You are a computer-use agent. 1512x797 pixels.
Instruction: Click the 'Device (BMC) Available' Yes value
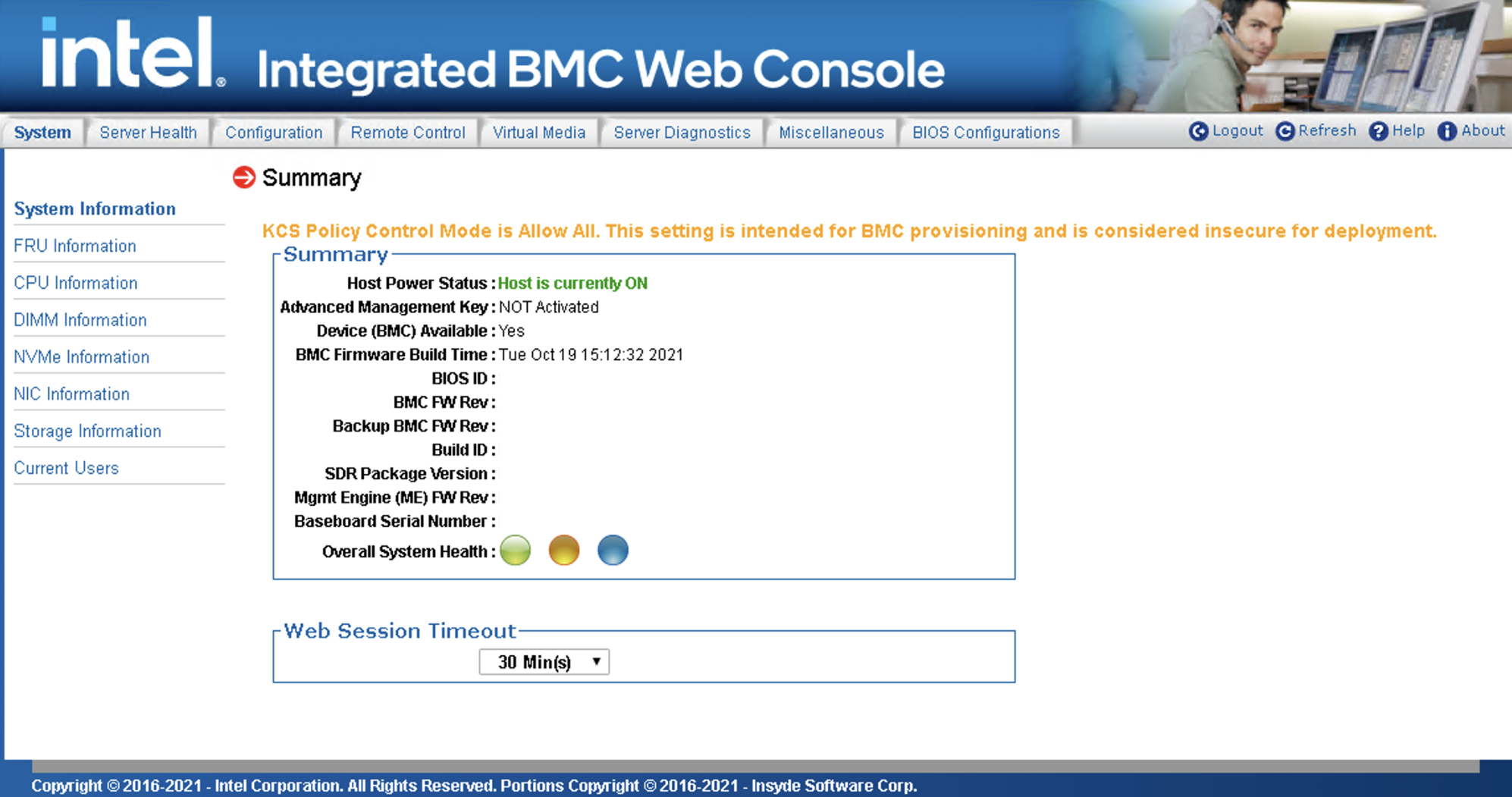tap(512, 331)
